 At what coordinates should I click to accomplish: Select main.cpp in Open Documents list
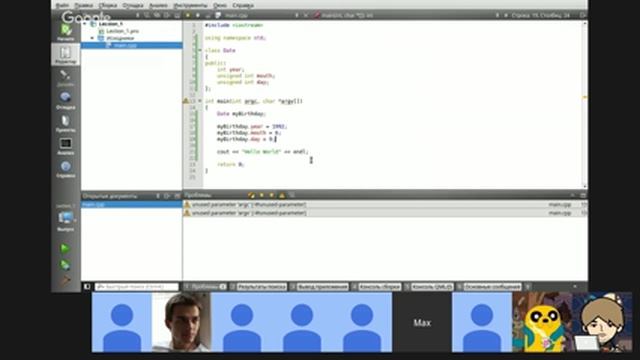pos(131,204)
